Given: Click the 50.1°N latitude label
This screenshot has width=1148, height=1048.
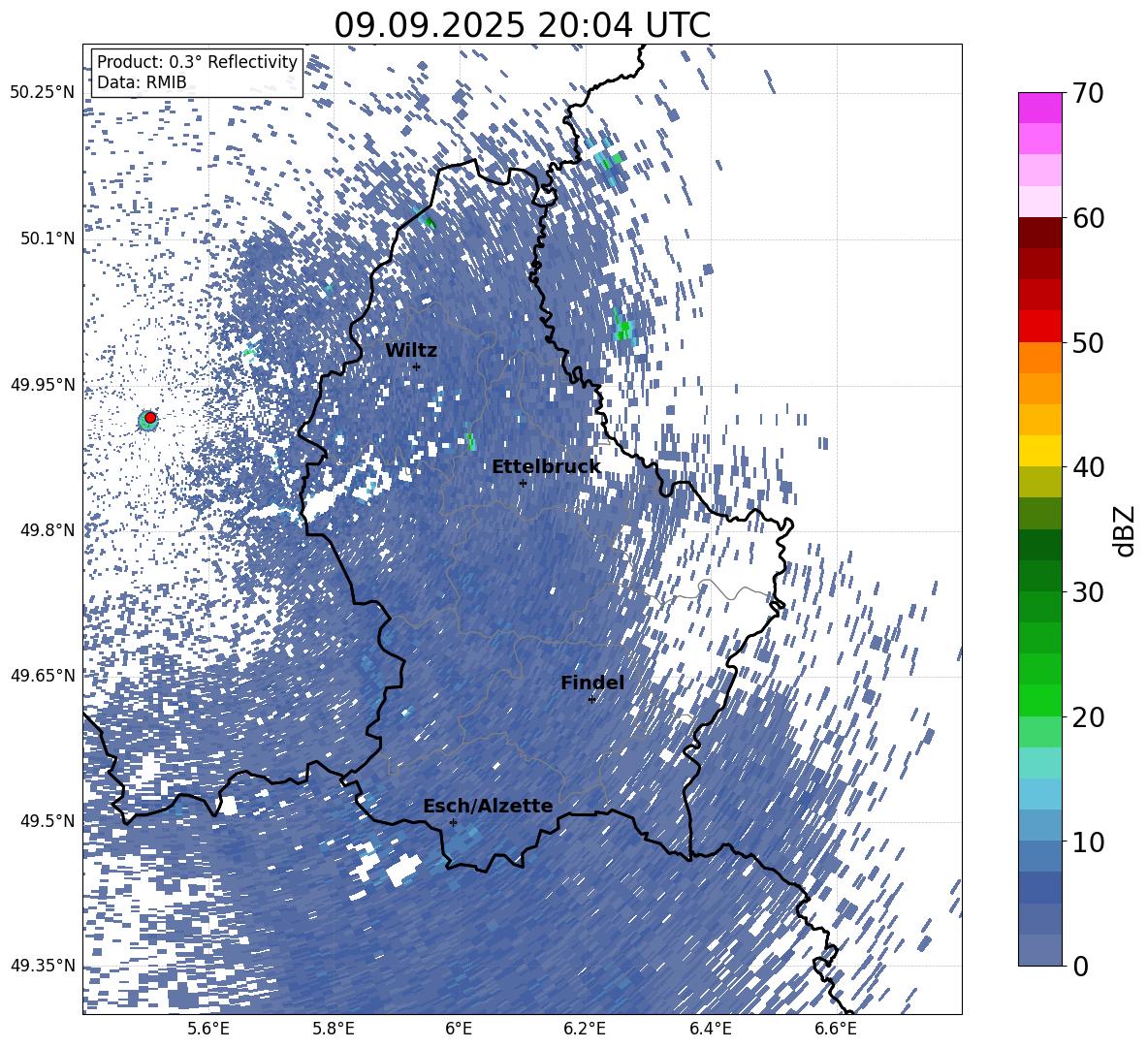Looking at the screenshot, I should pos(48,238).
